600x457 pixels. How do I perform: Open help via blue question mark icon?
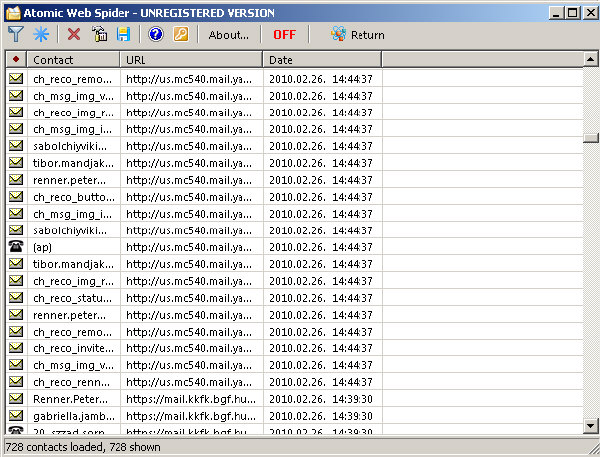[x=156, y=34]
